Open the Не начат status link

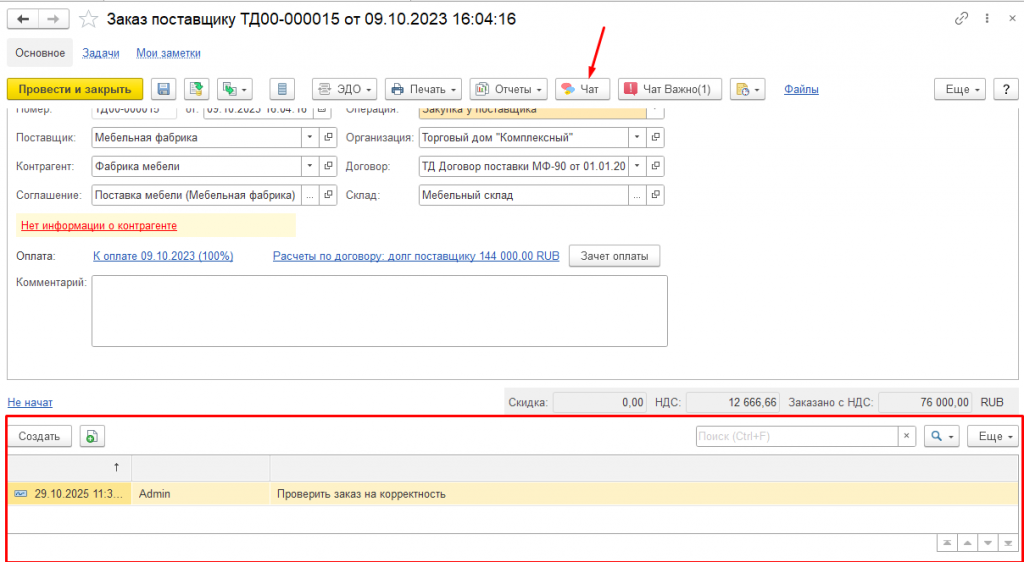click(30, 403)
